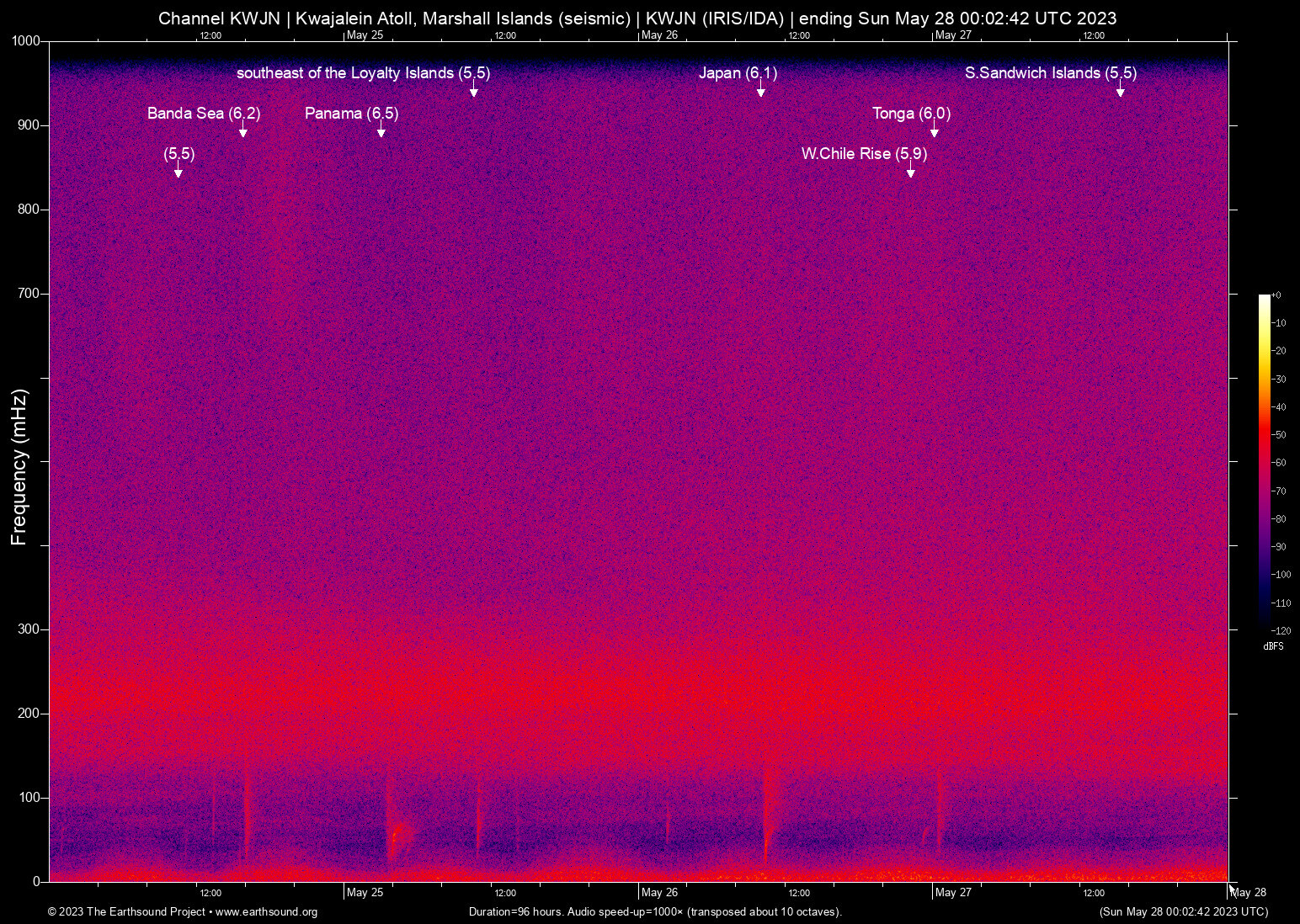Click the Channel KWJN title text

(219, 19)
